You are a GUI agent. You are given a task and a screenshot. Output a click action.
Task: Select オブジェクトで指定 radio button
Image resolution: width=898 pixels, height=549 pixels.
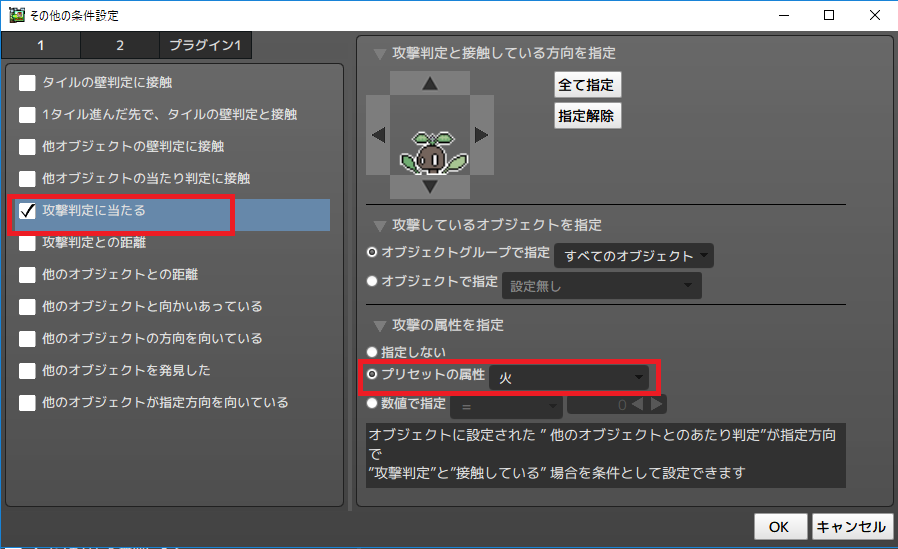click(372, 281)
